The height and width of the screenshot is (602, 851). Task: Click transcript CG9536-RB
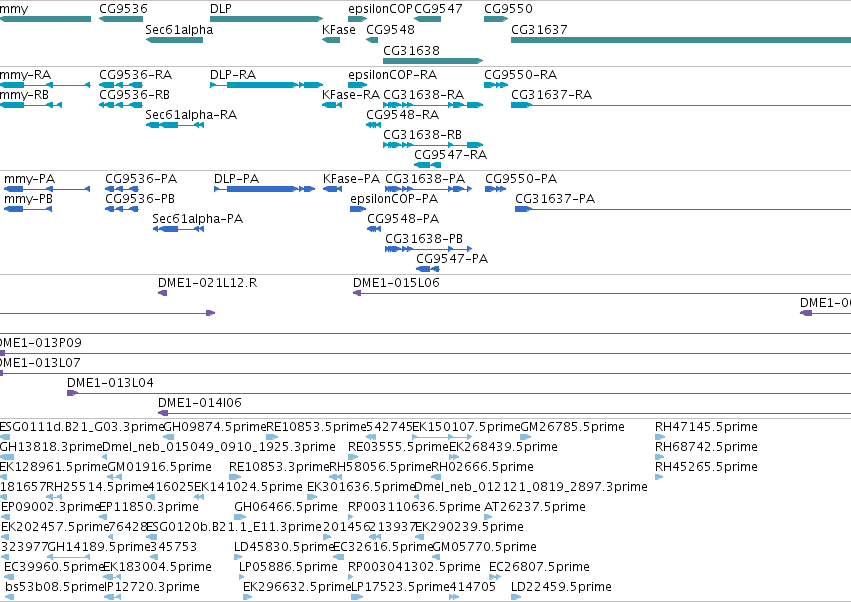120,105
